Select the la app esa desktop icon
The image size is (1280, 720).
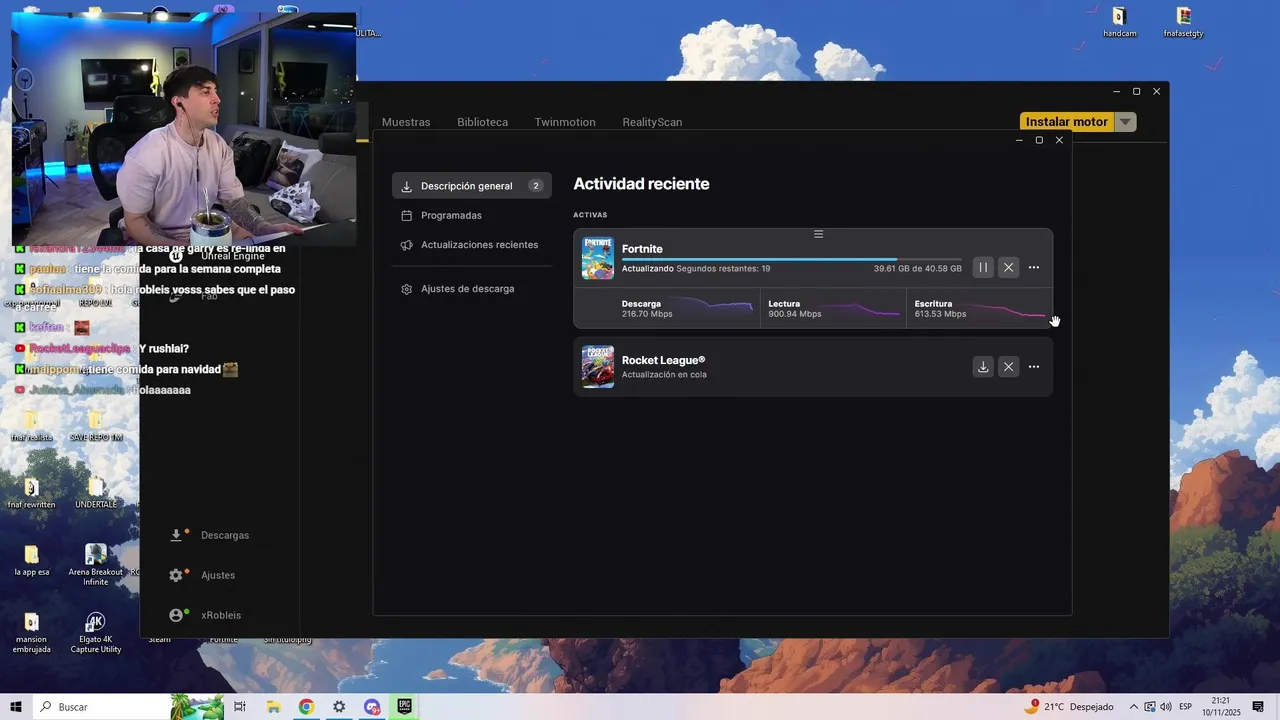coord(31,560)
